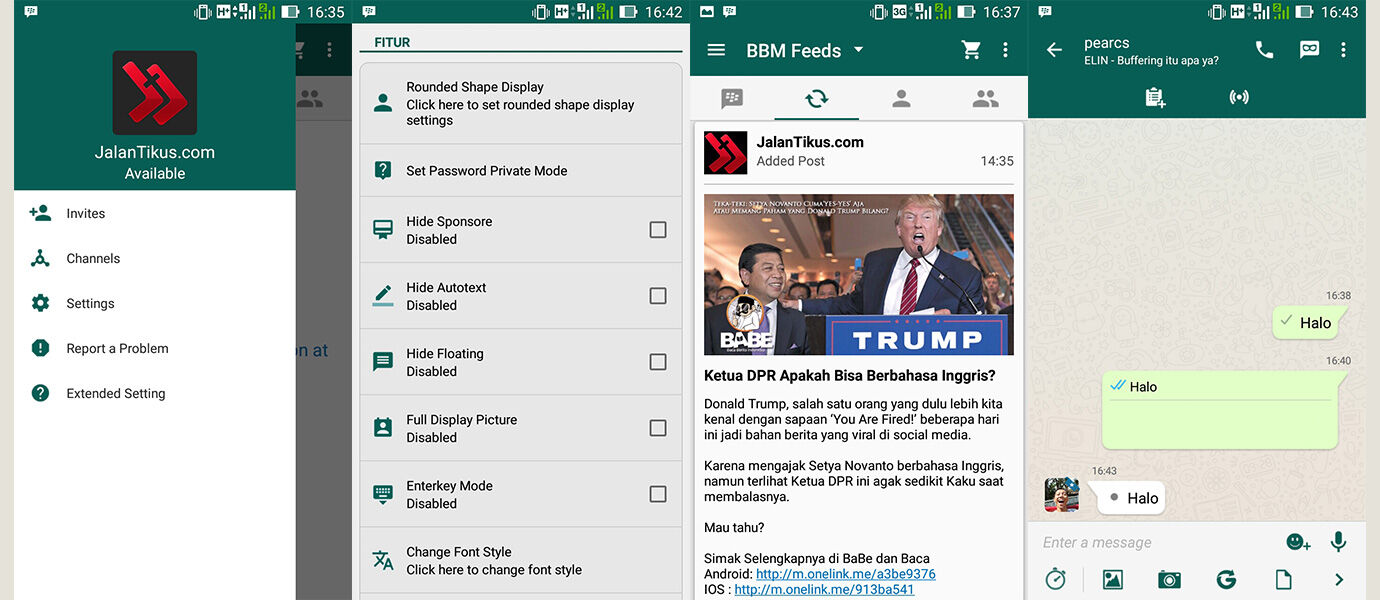Click the pearcs sender avatar in chat
The width and height of the screenshot is (1380, 600).
point(1061,495)
